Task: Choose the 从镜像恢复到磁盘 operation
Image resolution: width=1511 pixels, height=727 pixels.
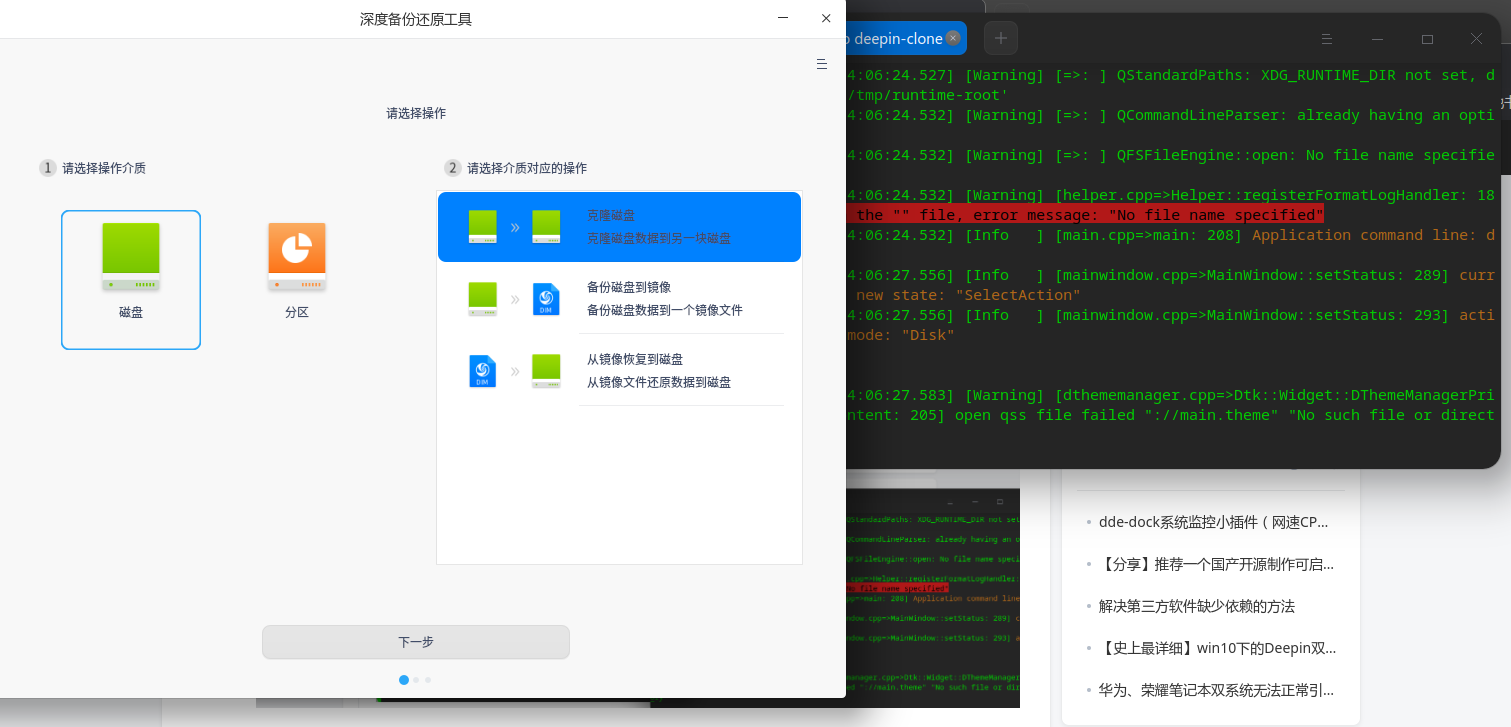Action: (x=620, y=370)
